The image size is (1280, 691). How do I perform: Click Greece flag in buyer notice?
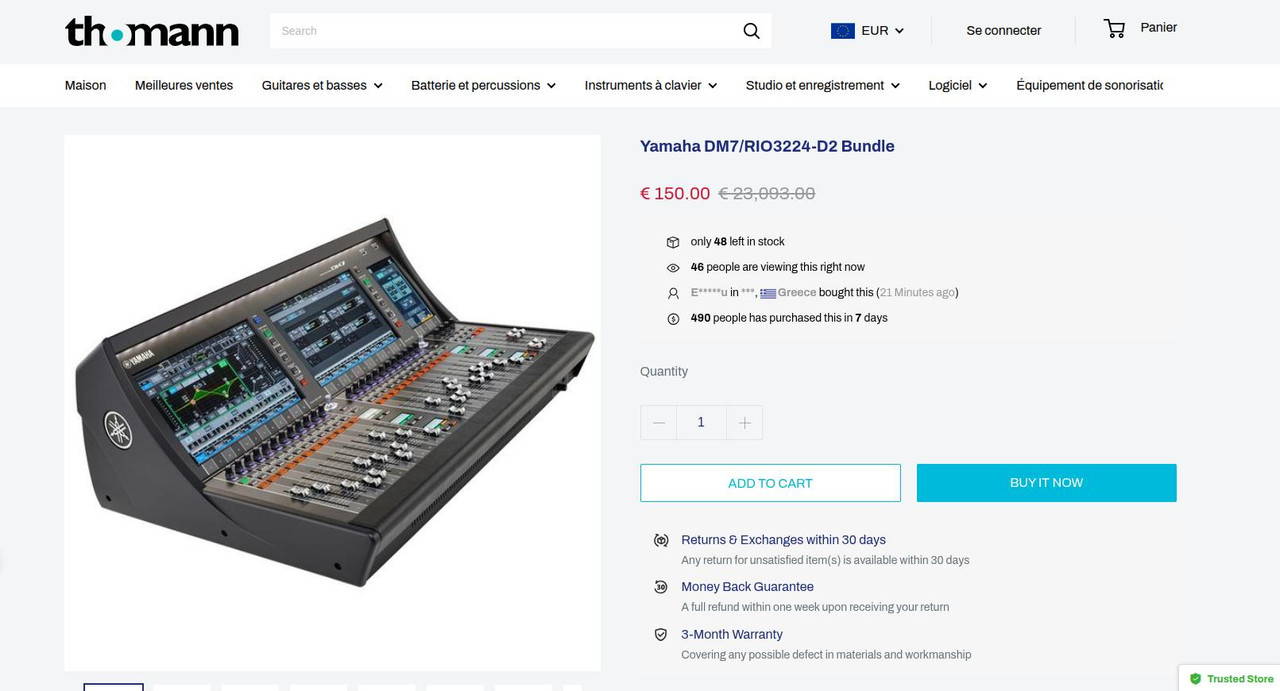point(768,294)
